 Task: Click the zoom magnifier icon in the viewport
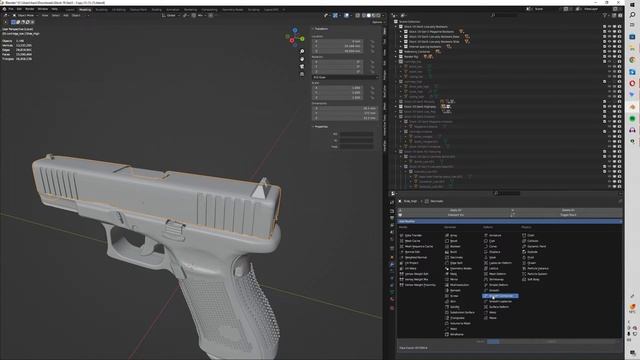(x=302, y=51)
